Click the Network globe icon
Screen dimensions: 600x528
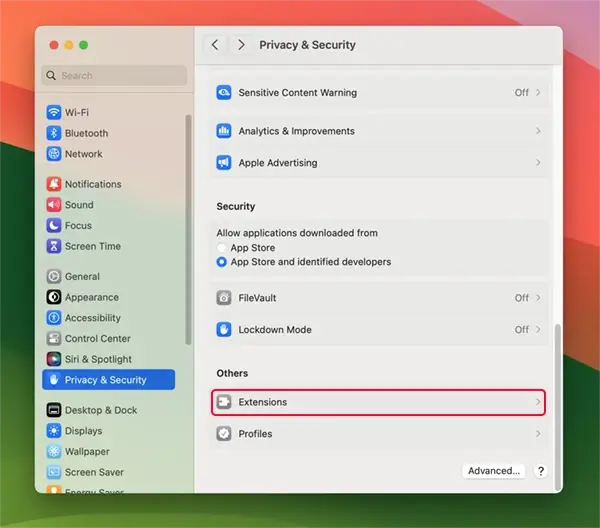click(x=54, y=154)
